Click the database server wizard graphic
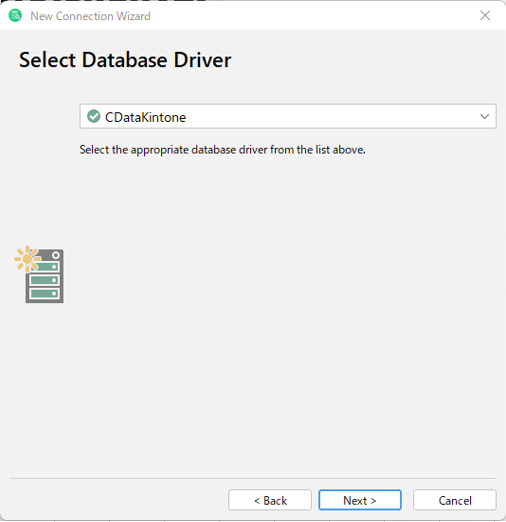The height and width of the screenshot is (522, 506). click(x=39, y=274)
